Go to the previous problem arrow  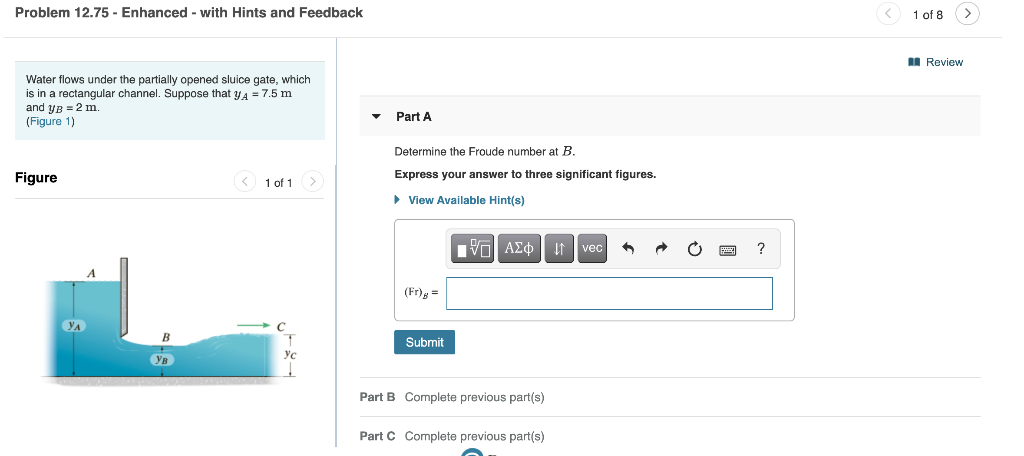[889, 14]
